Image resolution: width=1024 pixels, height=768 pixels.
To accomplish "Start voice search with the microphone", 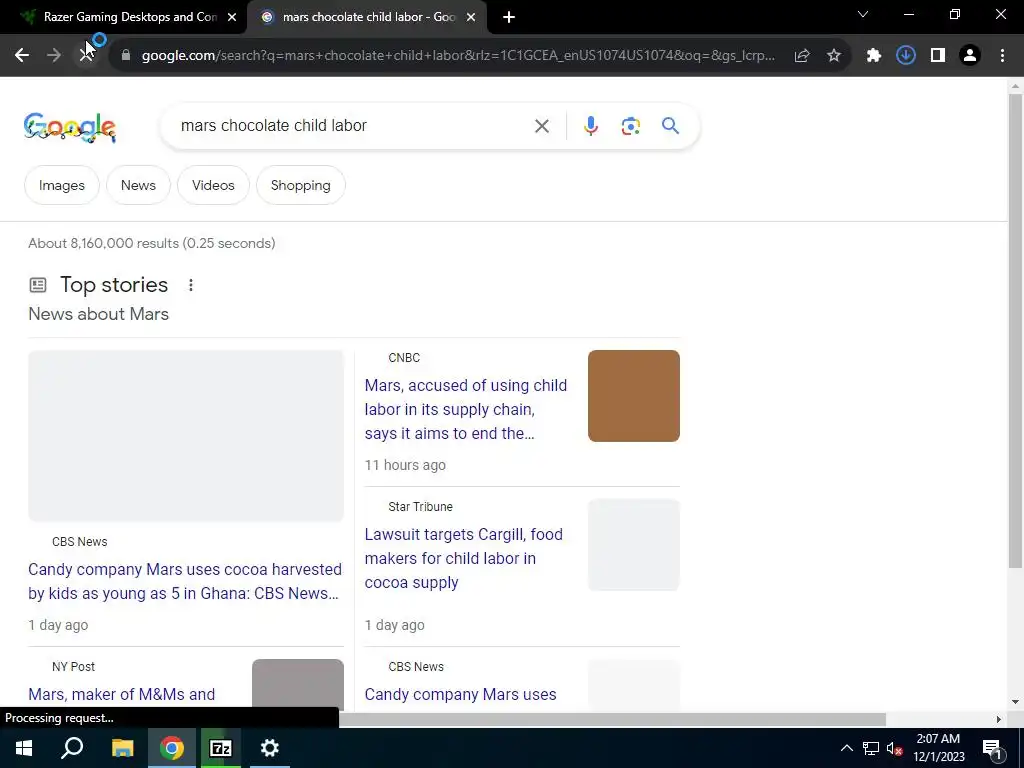I will click(x=591, y=126).
